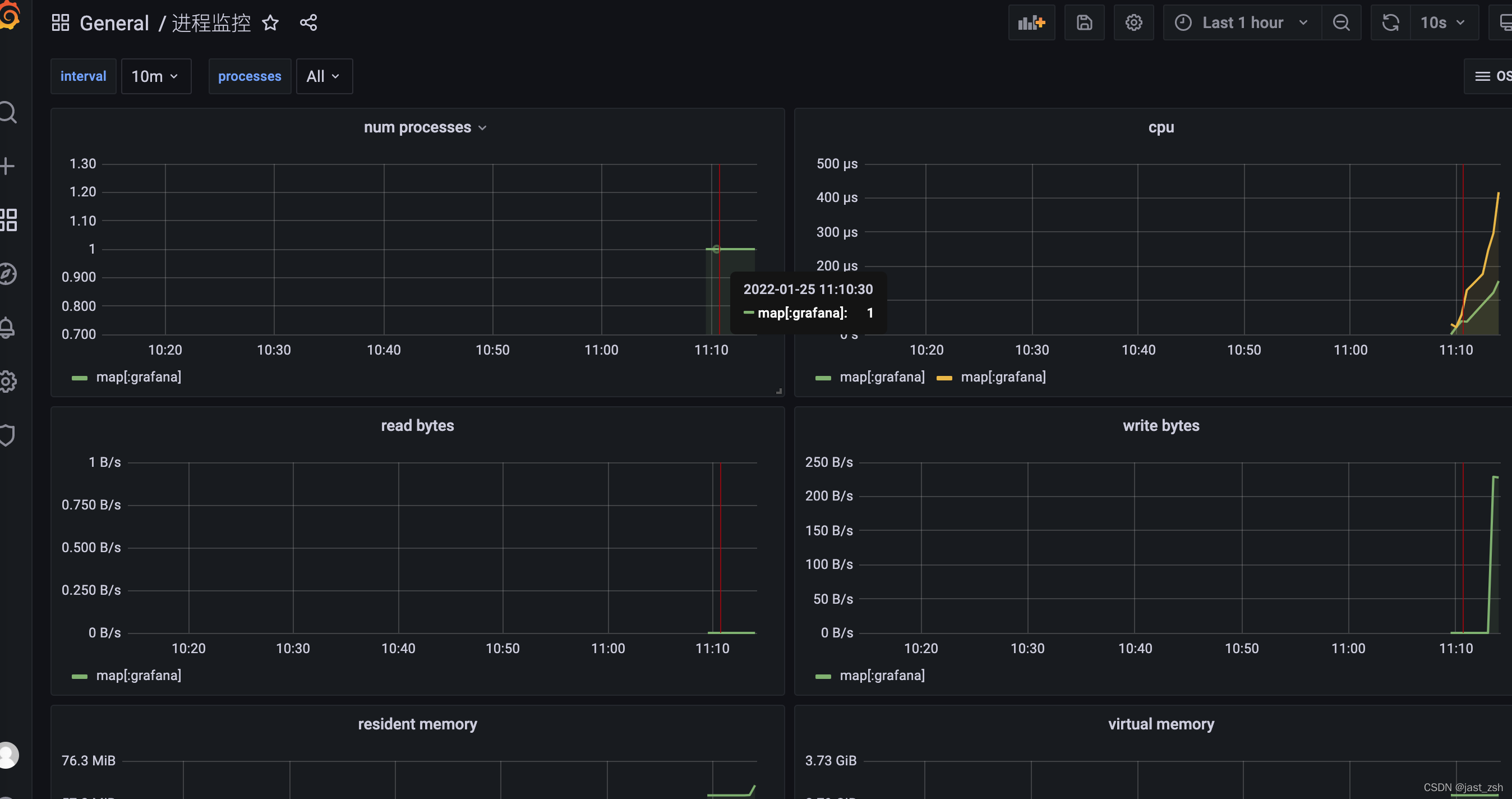Toggle map[:grafana] series in write bytes legend

pyautogui.click(x=882, y=675)
